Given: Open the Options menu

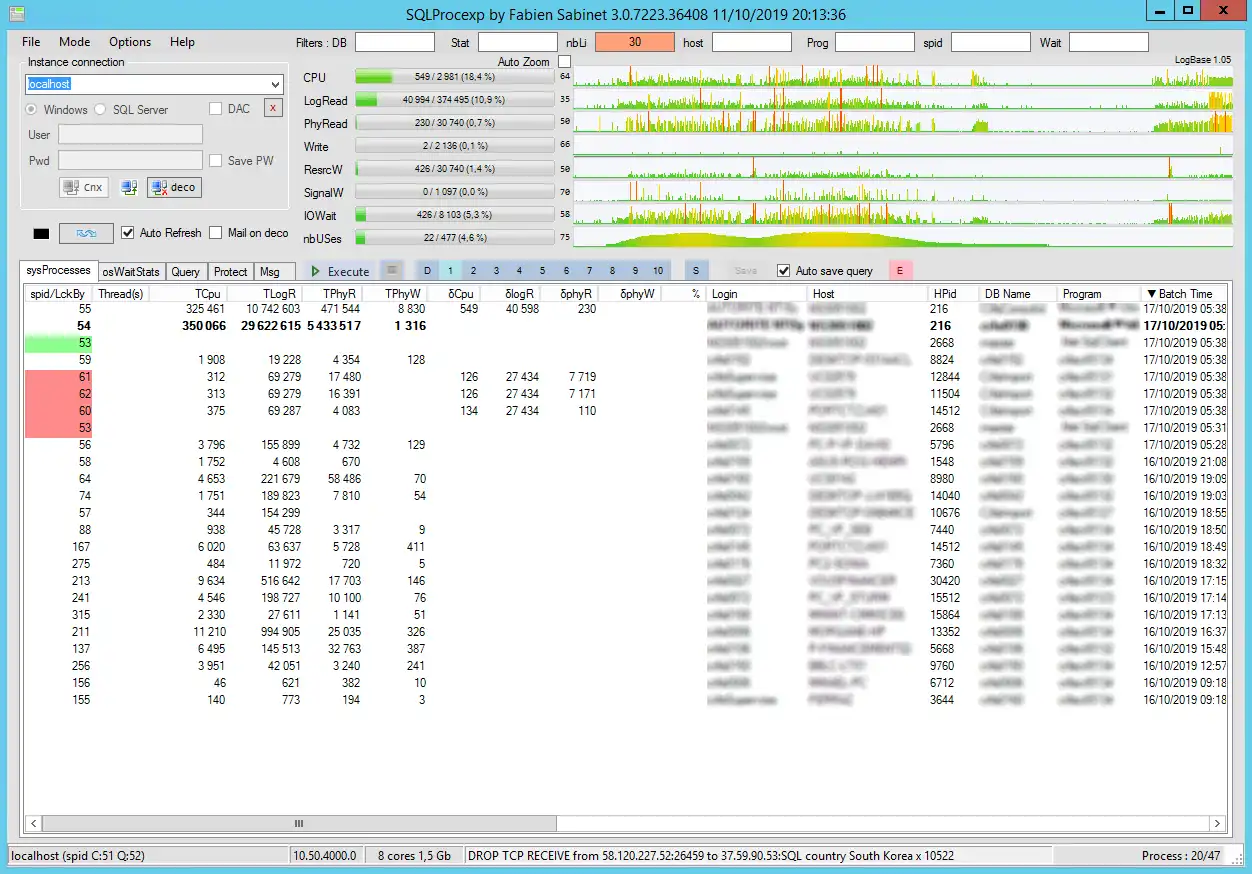Looking at the screenshot, I should point(130,42).
